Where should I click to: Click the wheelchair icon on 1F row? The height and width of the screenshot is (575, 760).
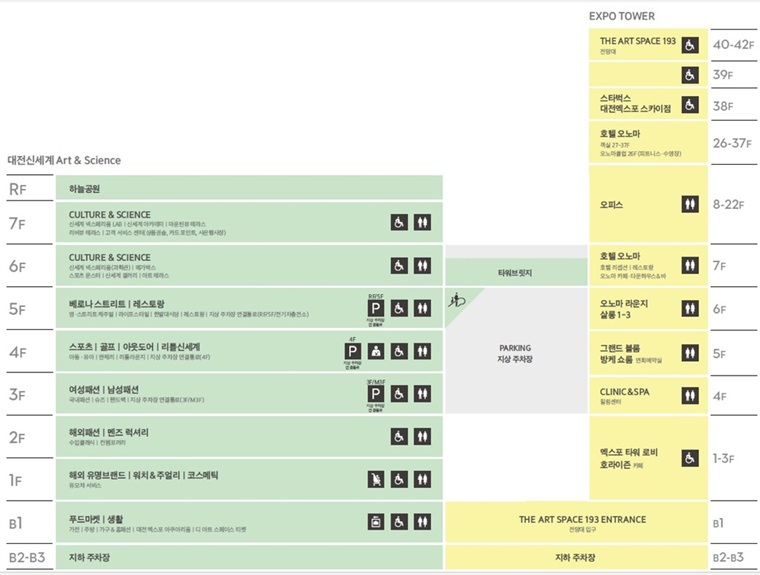click(x=399, y=479)
